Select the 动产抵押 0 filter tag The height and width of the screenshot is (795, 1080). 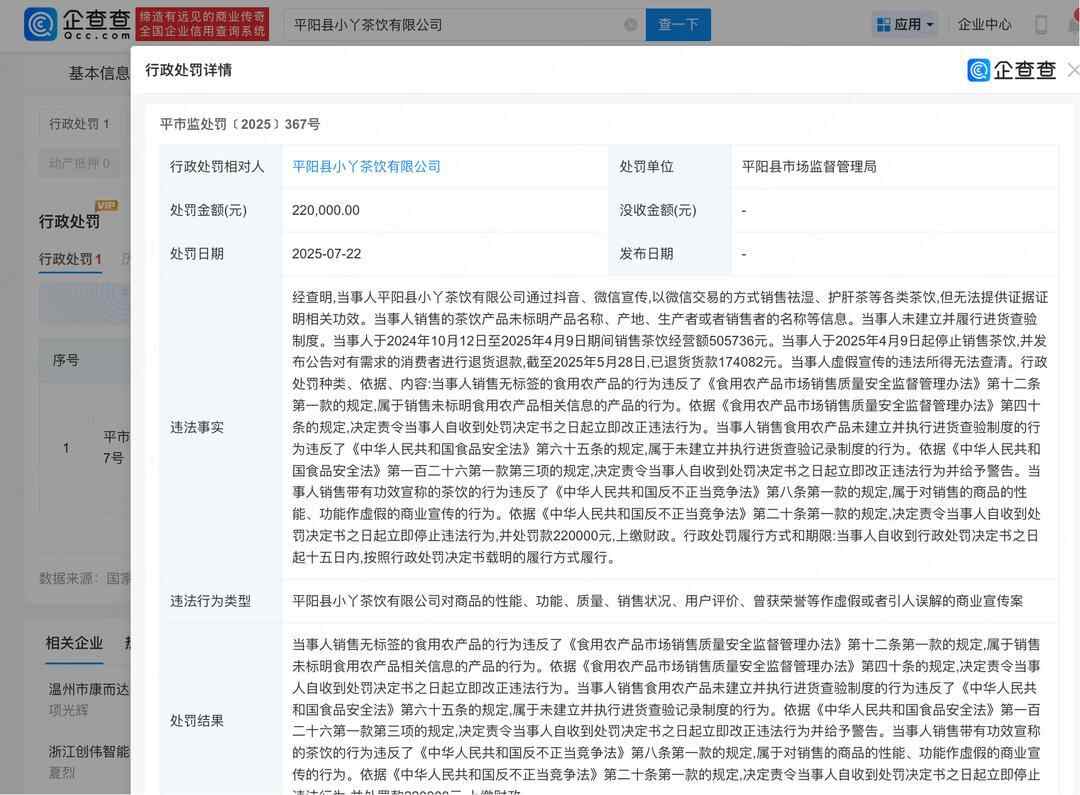click(x=80, y=163)
